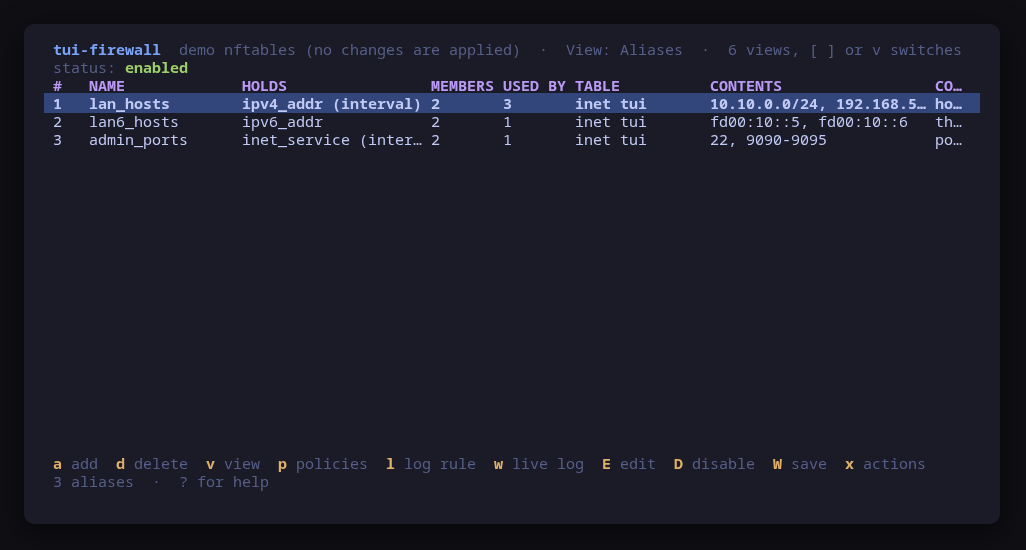
Task: Click 'inet tui' in admin_ports row
Action: 610,140
